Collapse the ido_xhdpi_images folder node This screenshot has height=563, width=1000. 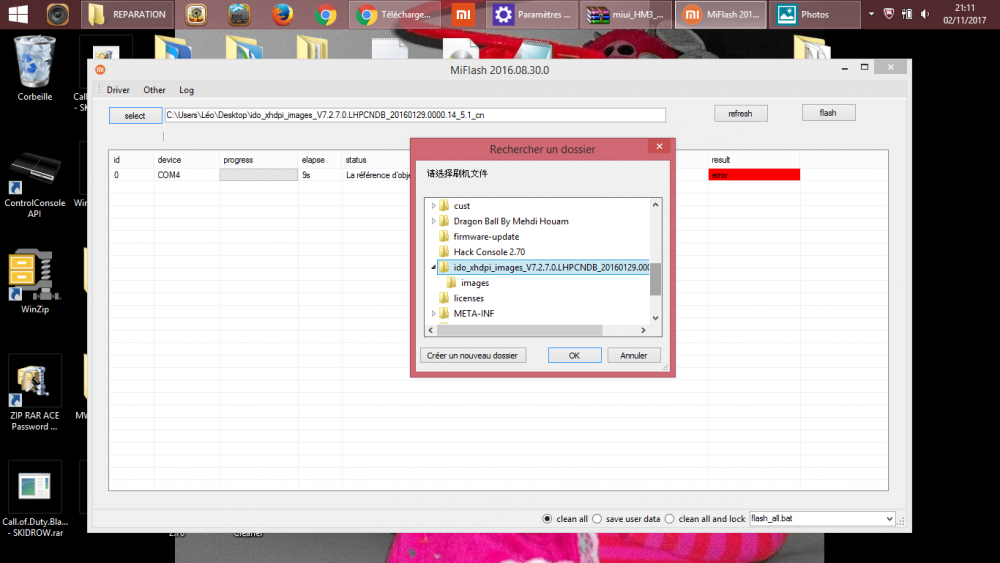pyautogui.click(x=434, y=268)
